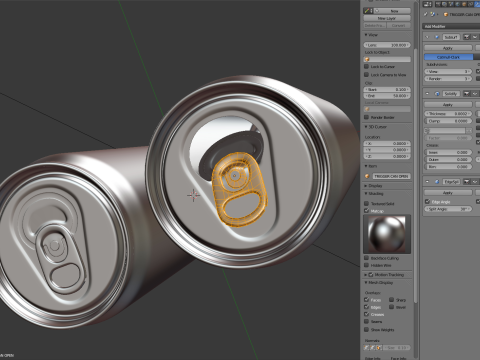The image size is (480, 360).
Task: Toggle EdgeSplit modifier render camera icon
Action: (467, 182)
